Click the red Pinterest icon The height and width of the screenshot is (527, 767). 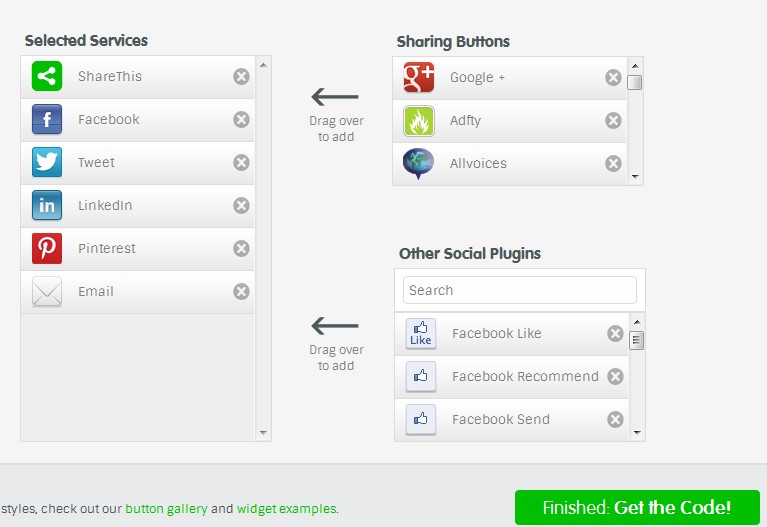click(x=47, y=249)
